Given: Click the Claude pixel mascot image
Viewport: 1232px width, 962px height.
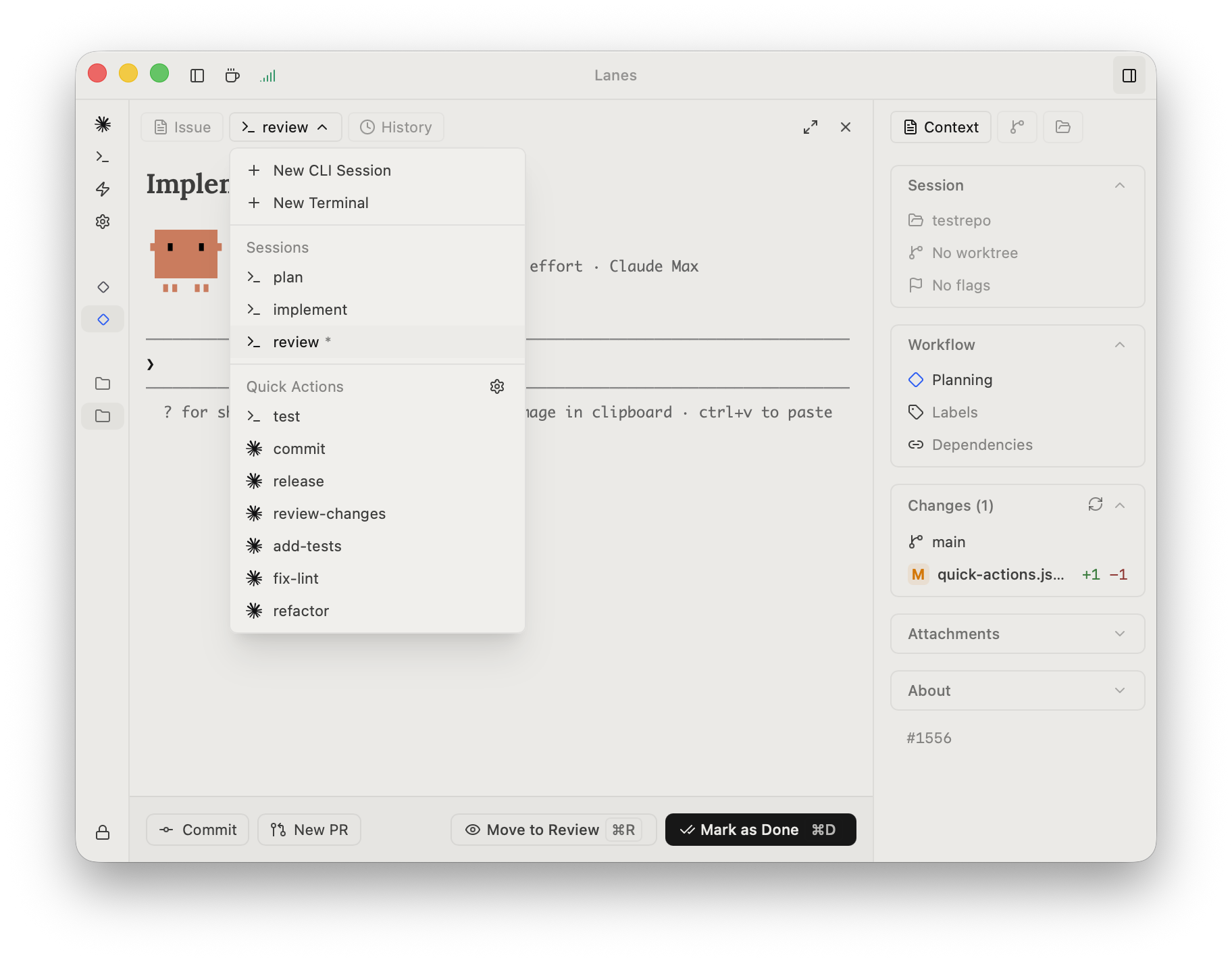Looking at the screenshot, I should (x=186, y=261).
